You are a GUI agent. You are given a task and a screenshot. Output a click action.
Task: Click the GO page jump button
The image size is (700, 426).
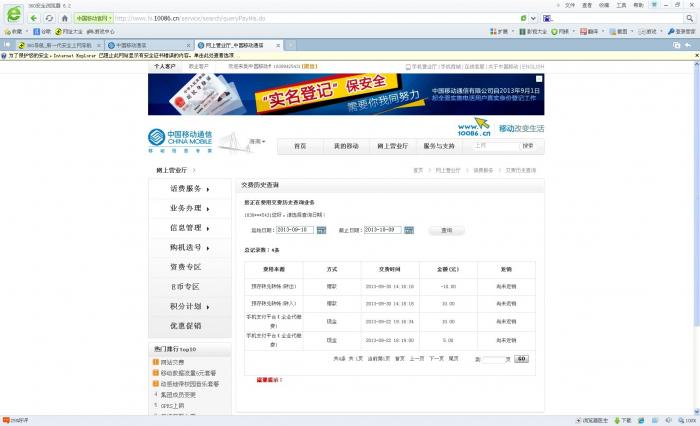click(x=521, y=359)
